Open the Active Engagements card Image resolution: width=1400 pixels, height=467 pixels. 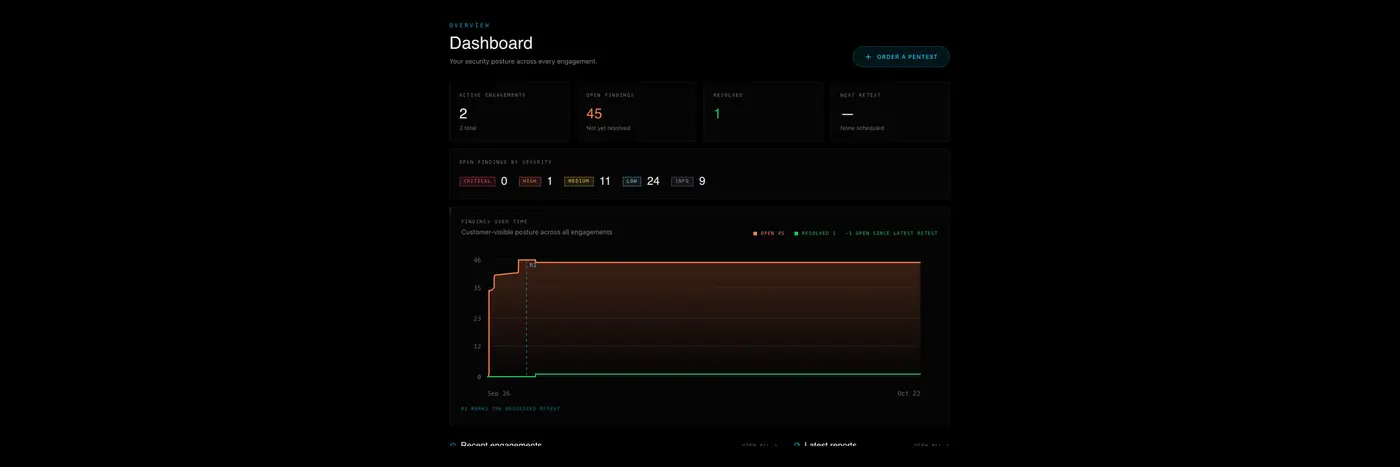click(x=509, y=112)
